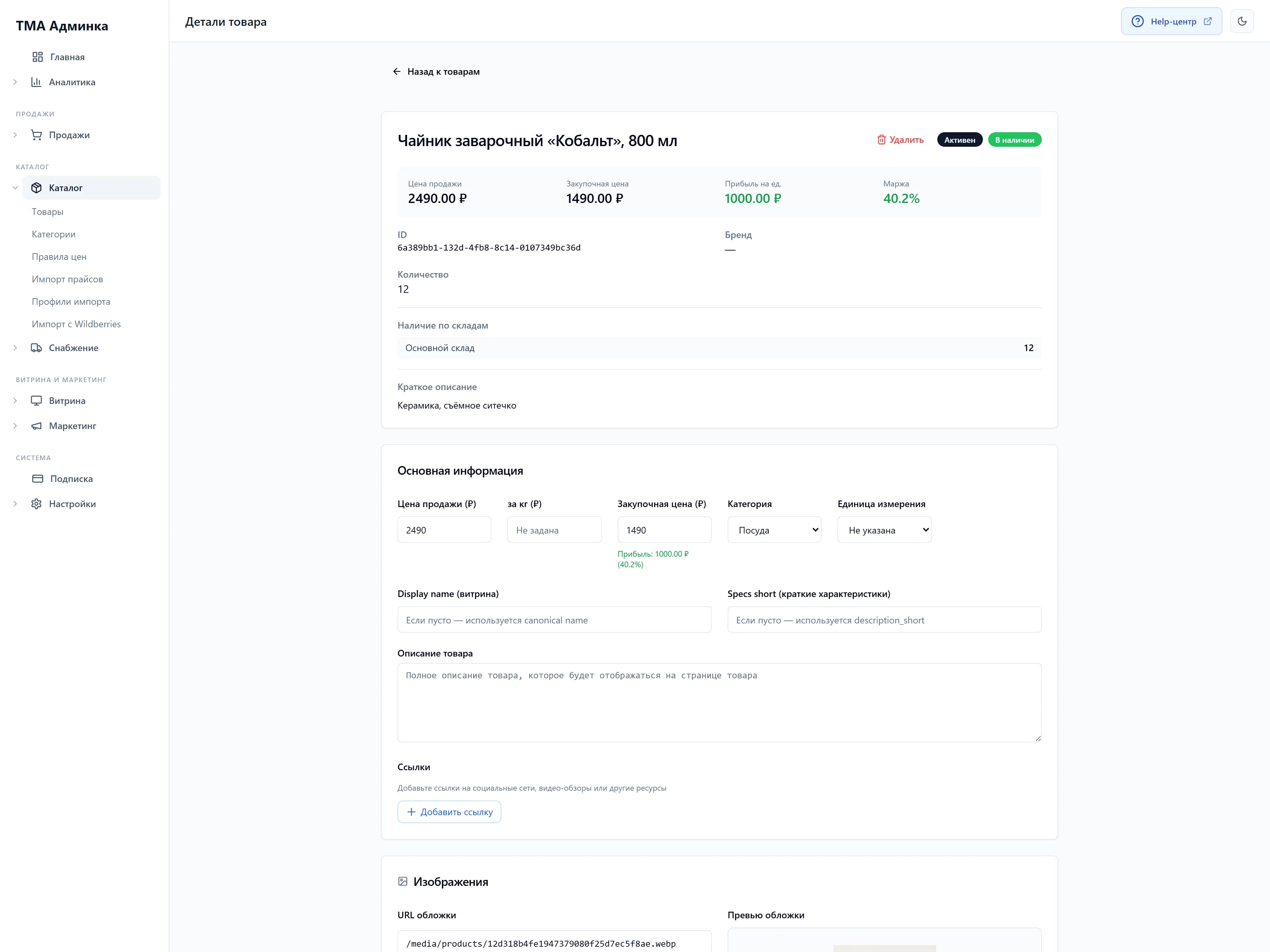
Task: Click the Настройки gear icon
Action: click(36, 504)
